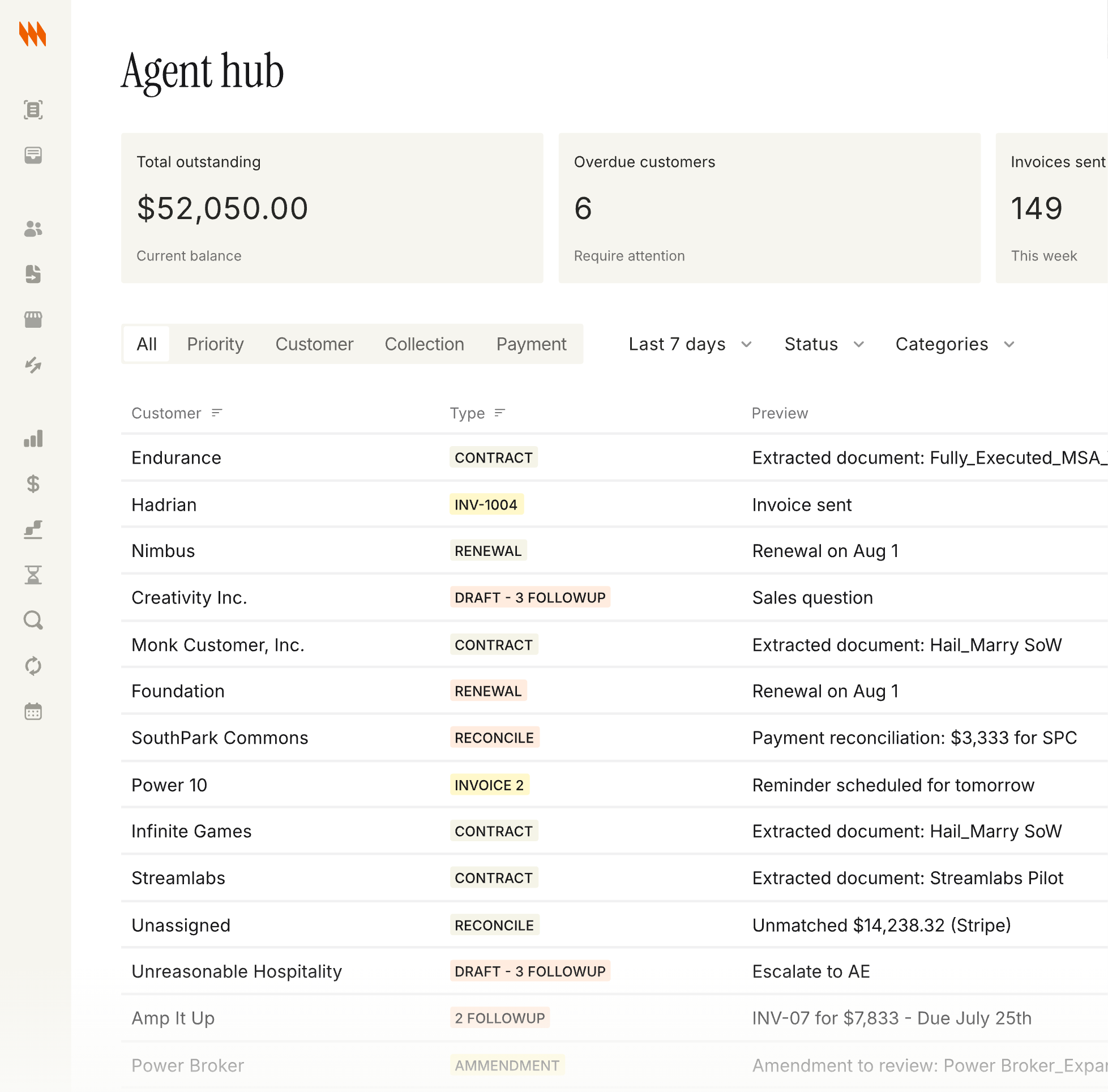Open the circular refresh arrows icon
This screenshot has width=1108, height=1092.
pos(33,666)
